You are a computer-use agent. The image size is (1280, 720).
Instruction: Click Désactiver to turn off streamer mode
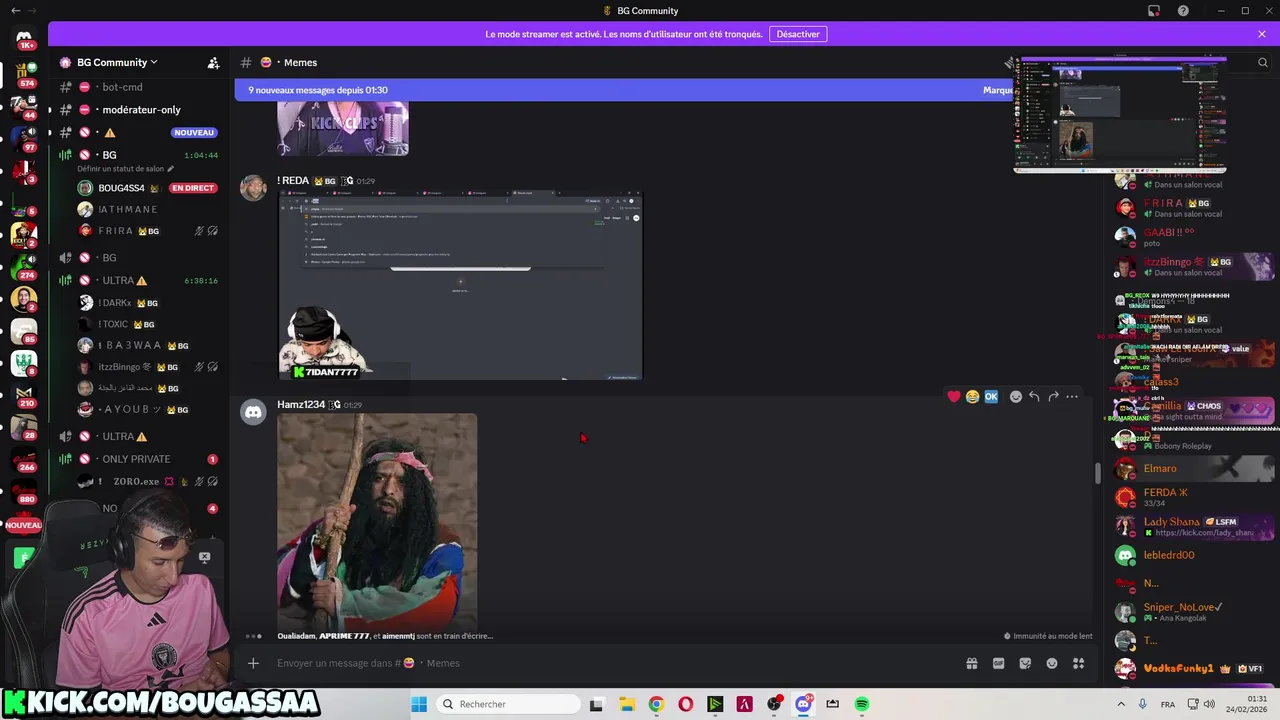tap(798, 34)
